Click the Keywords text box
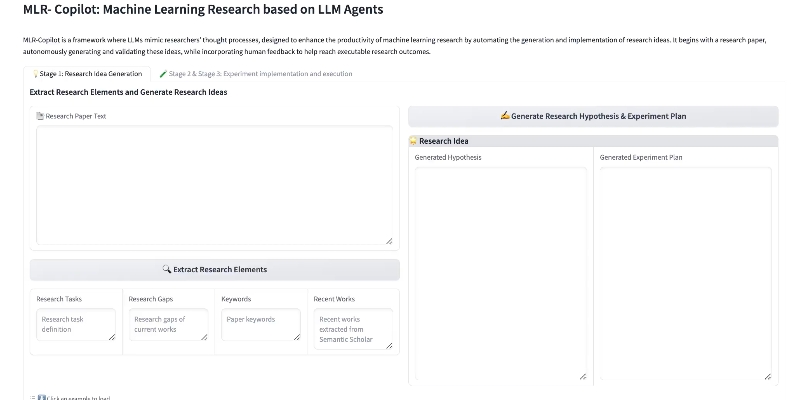804x400 pixels. (260, 324)
